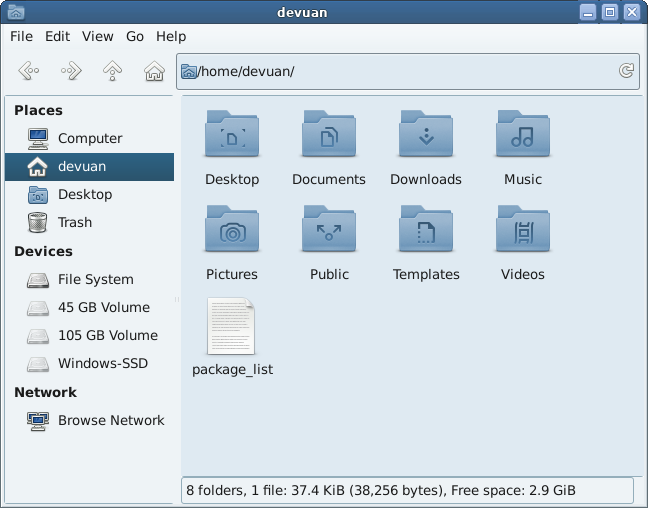Open the File menu
Screen dimensions: 648x508
pos(21,36)
